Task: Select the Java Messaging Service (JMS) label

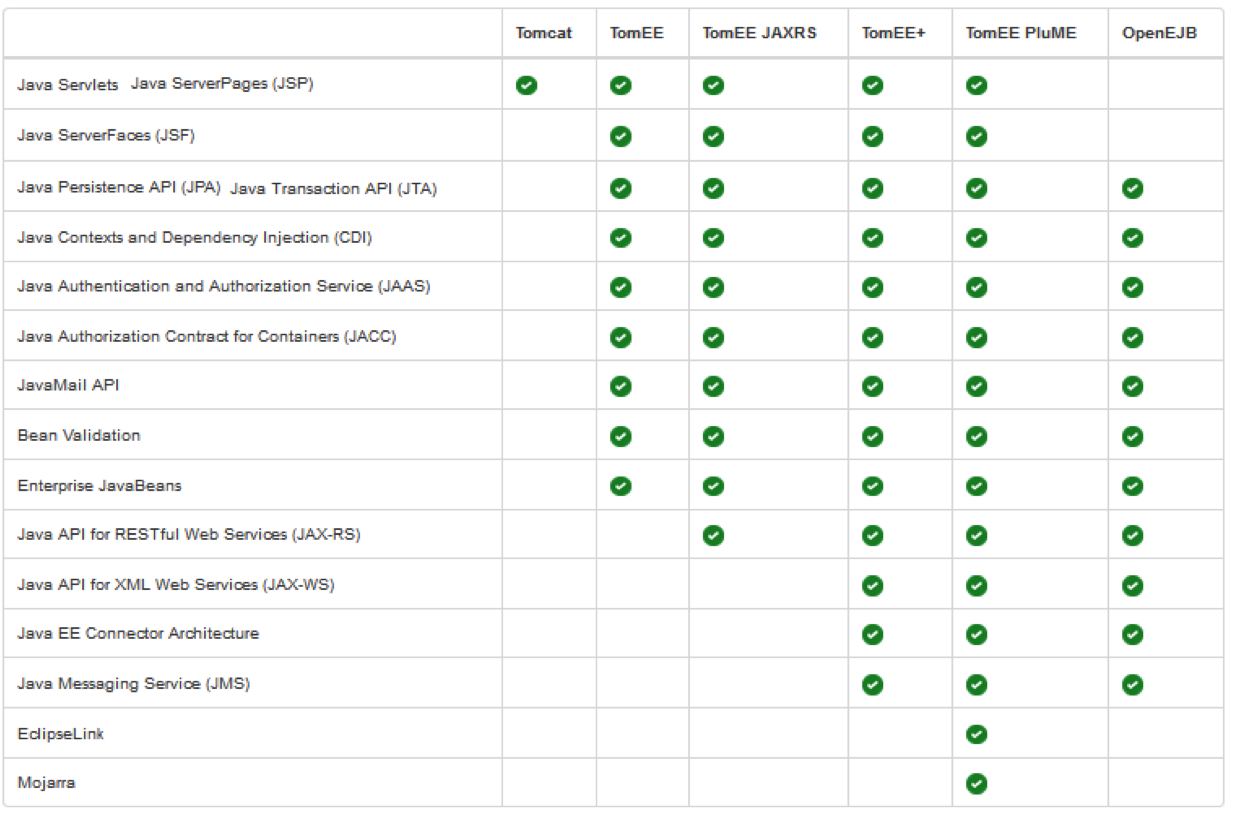Action: pyautogui.click(x=133, y=685)
